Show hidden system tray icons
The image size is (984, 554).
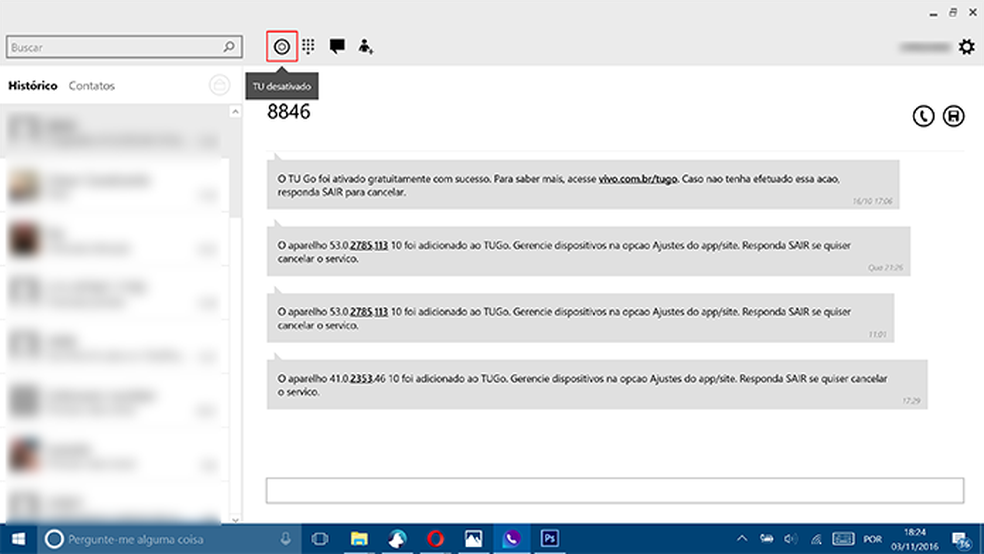(x=742, y=538)
